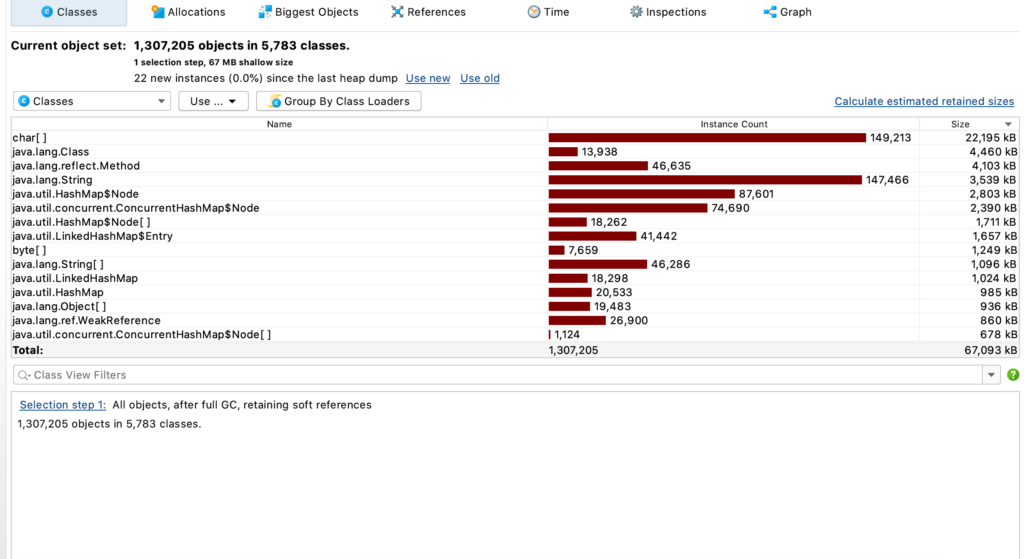Click the Inspections gear icon
Screen dimensions: 1024x559
pyautogui.click(x=636, y=12)
